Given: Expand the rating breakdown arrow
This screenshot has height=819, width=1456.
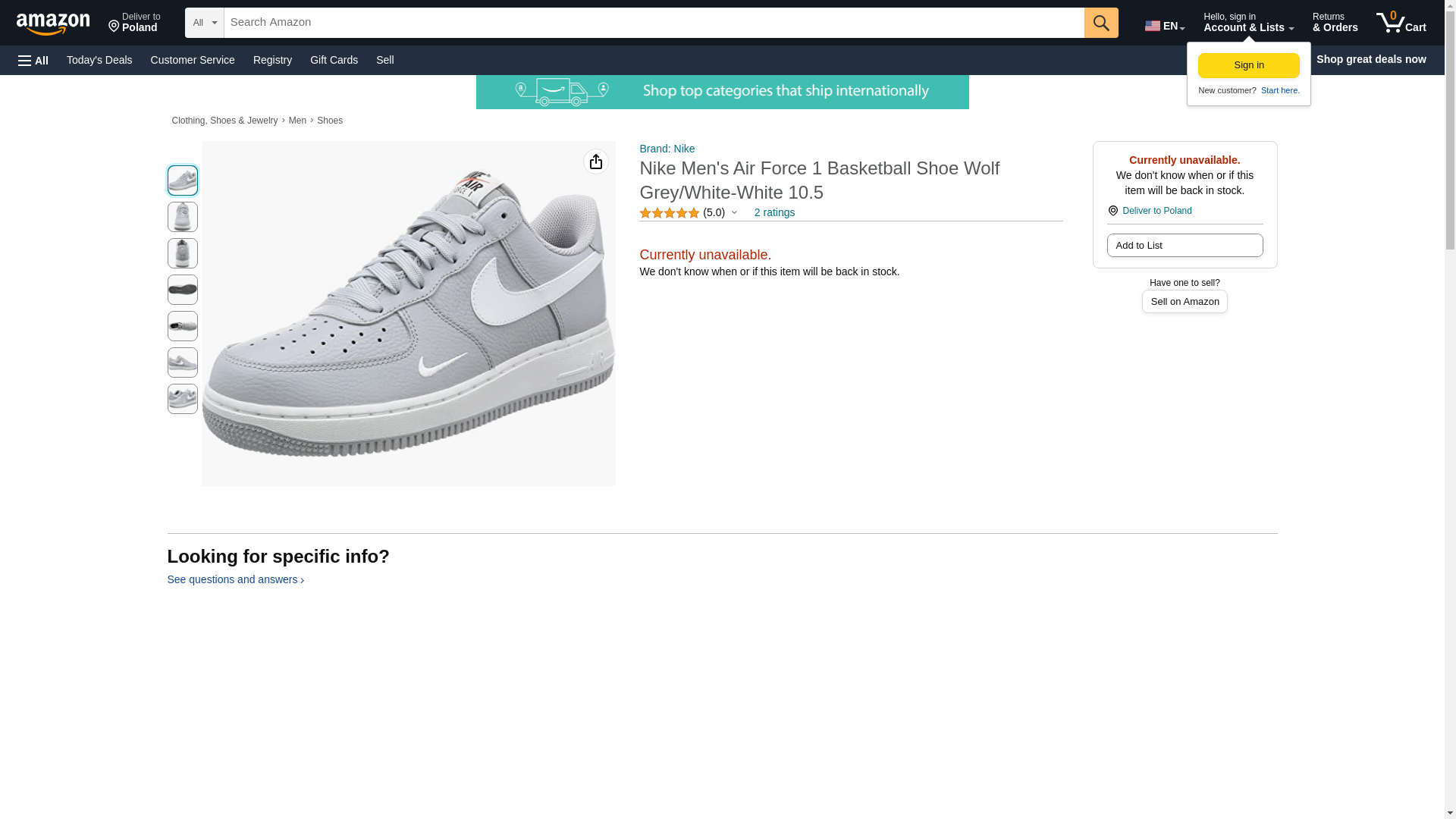Looking at the screenshot, I should click(734, 212).
